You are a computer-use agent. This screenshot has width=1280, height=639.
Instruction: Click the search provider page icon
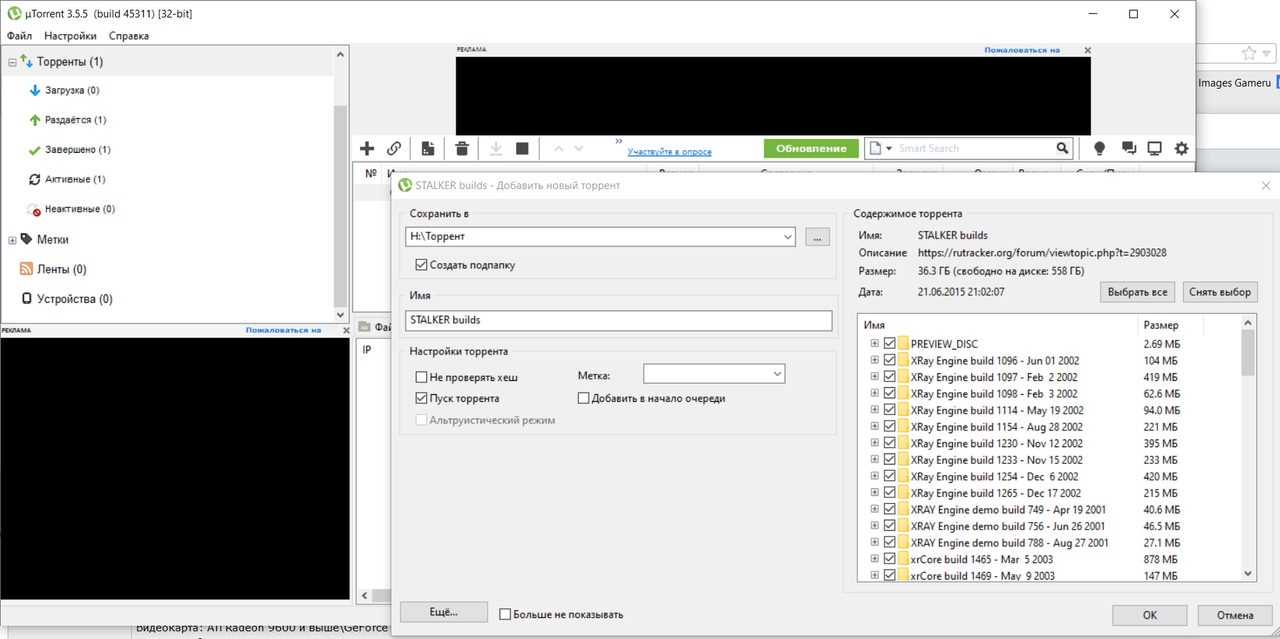877,148
